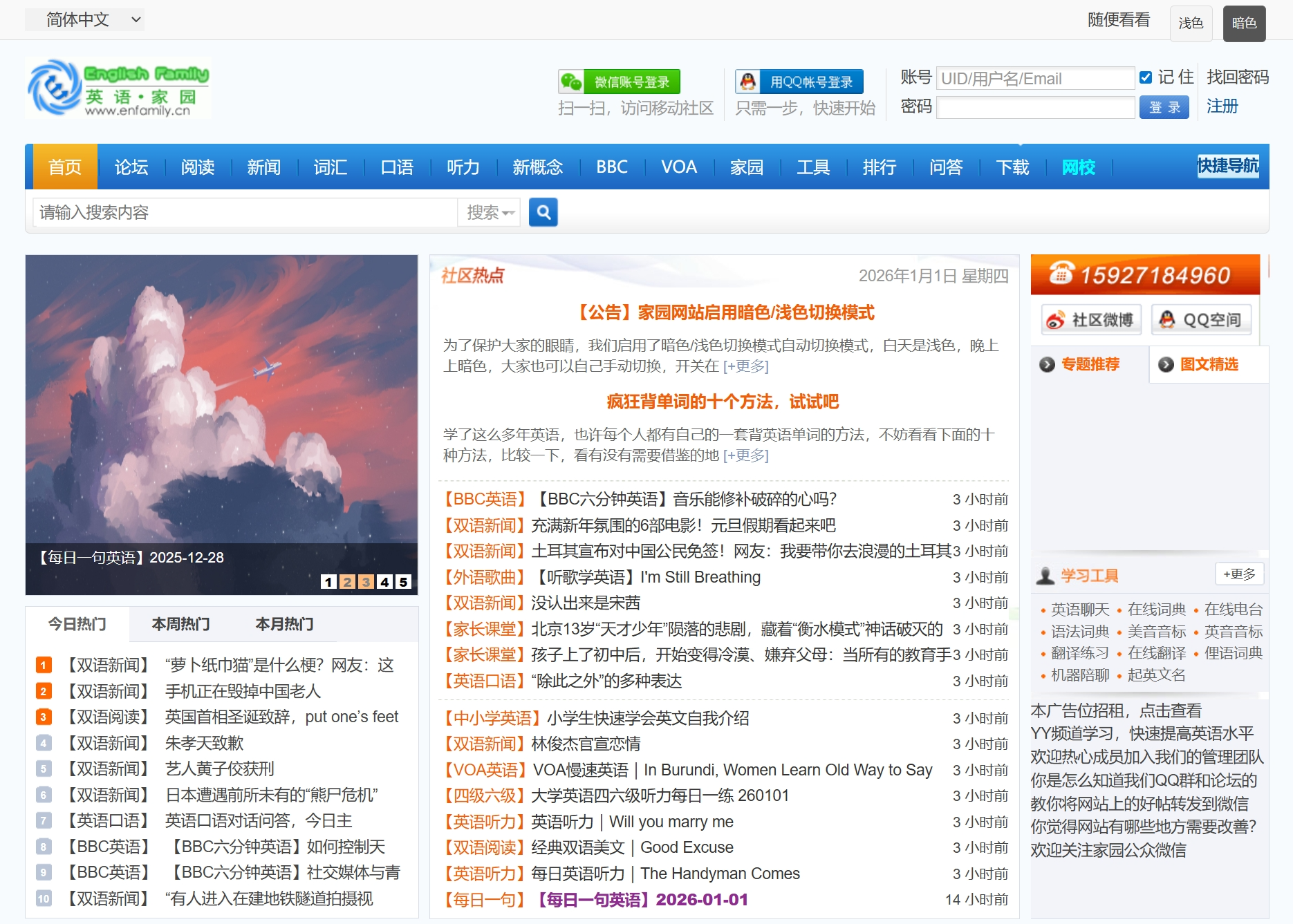Enable 暗色 dark mode
This screenshot has width=1293, height=924.
1244,23
